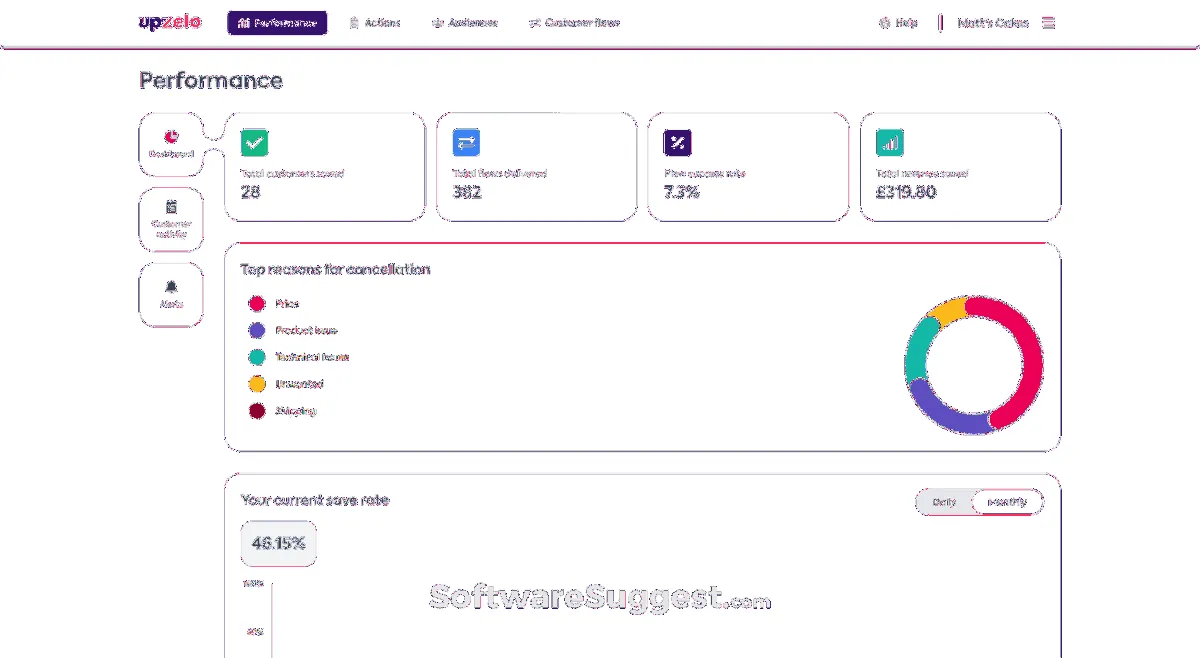The height and width of the screenshot is (658, 1200).
Task: Open Customer activity in the sidebar
Action: point(171,219)
